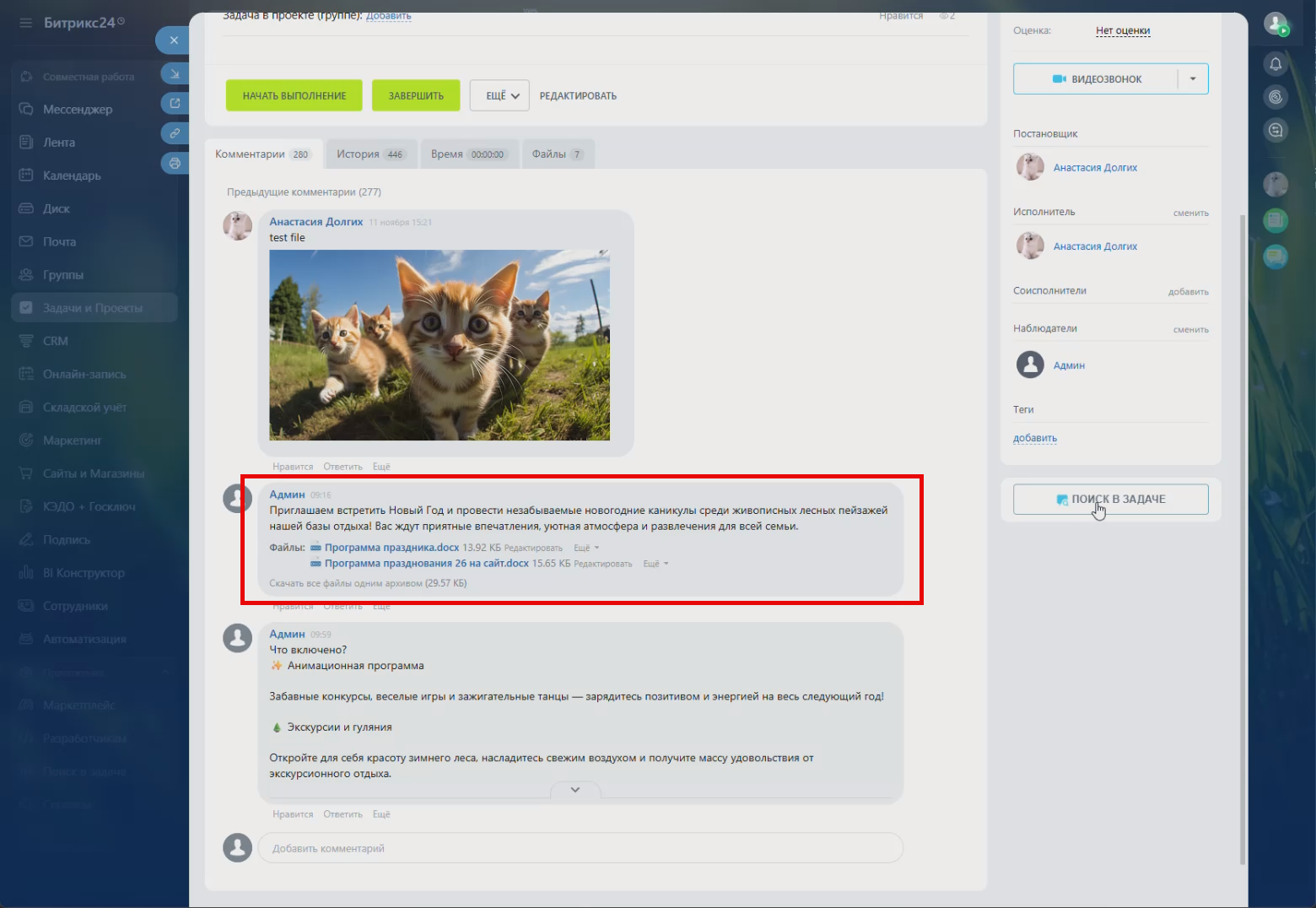Open Анастасия Долгих under Постановщик
Image resolution: width=1316 pixels, height=908 pixels.
(x=1095, y=168)
